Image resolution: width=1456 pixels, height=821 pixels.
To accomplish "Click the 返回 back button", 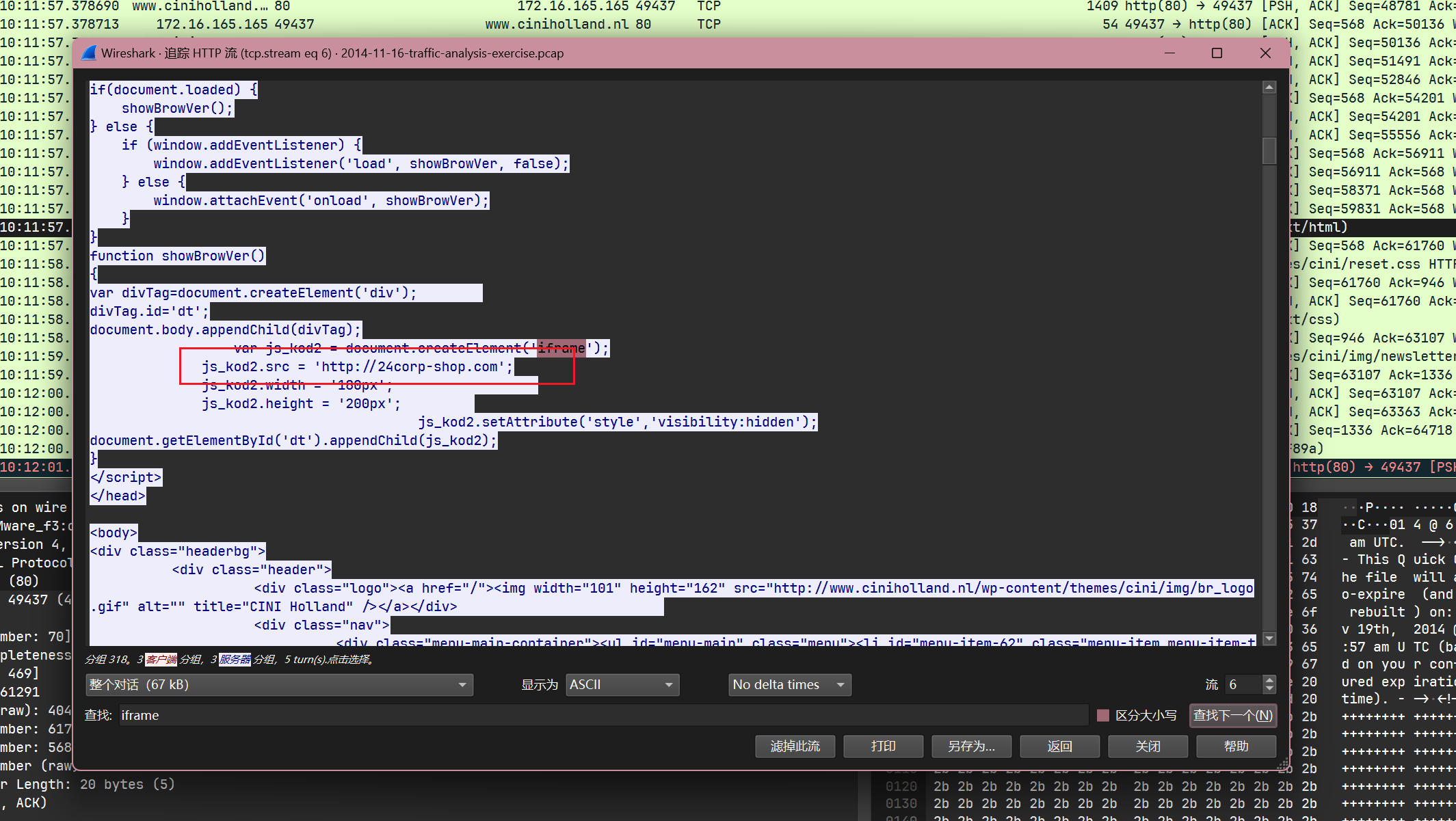I will [1059, 746].
